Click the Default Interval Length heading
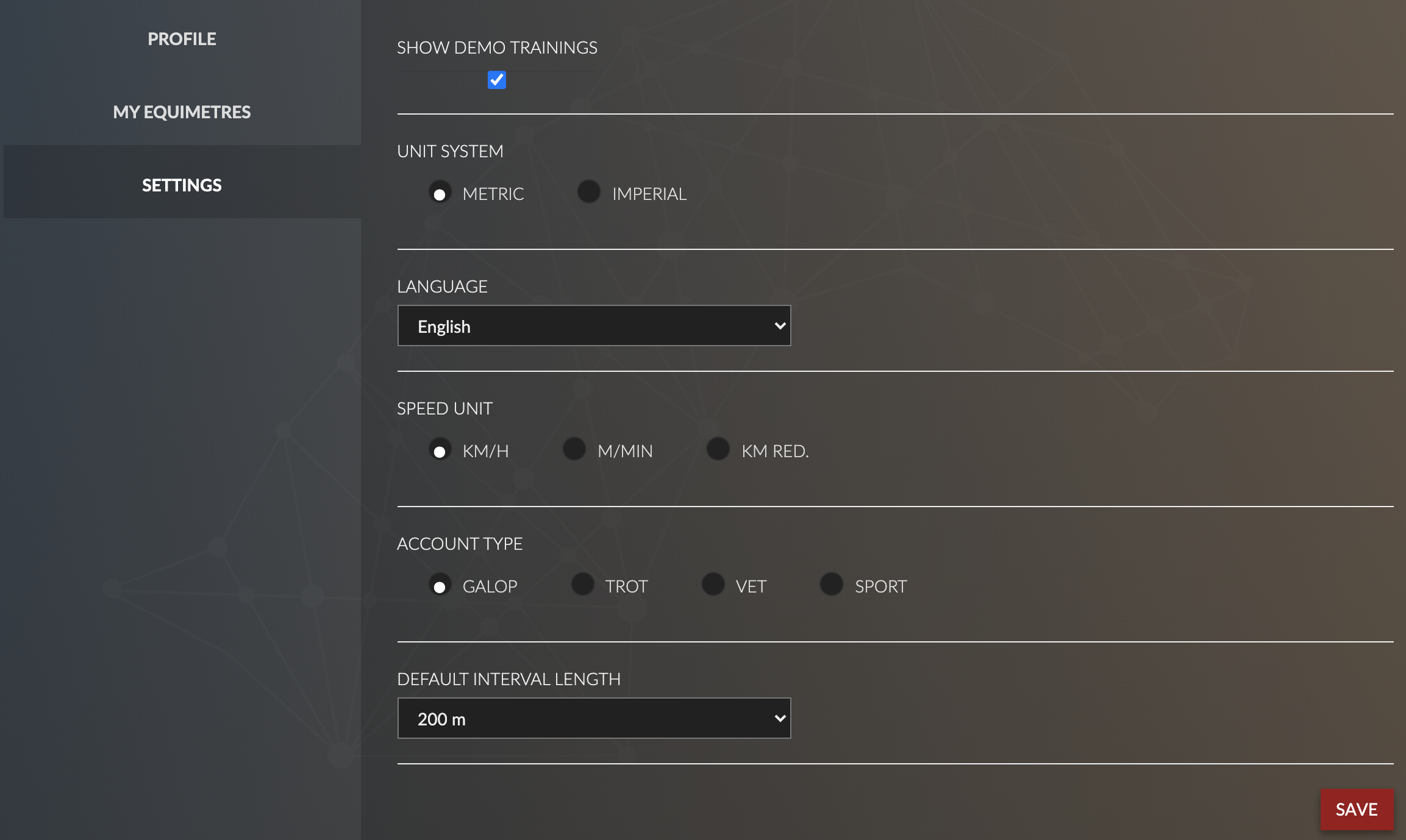 [509, 679]
